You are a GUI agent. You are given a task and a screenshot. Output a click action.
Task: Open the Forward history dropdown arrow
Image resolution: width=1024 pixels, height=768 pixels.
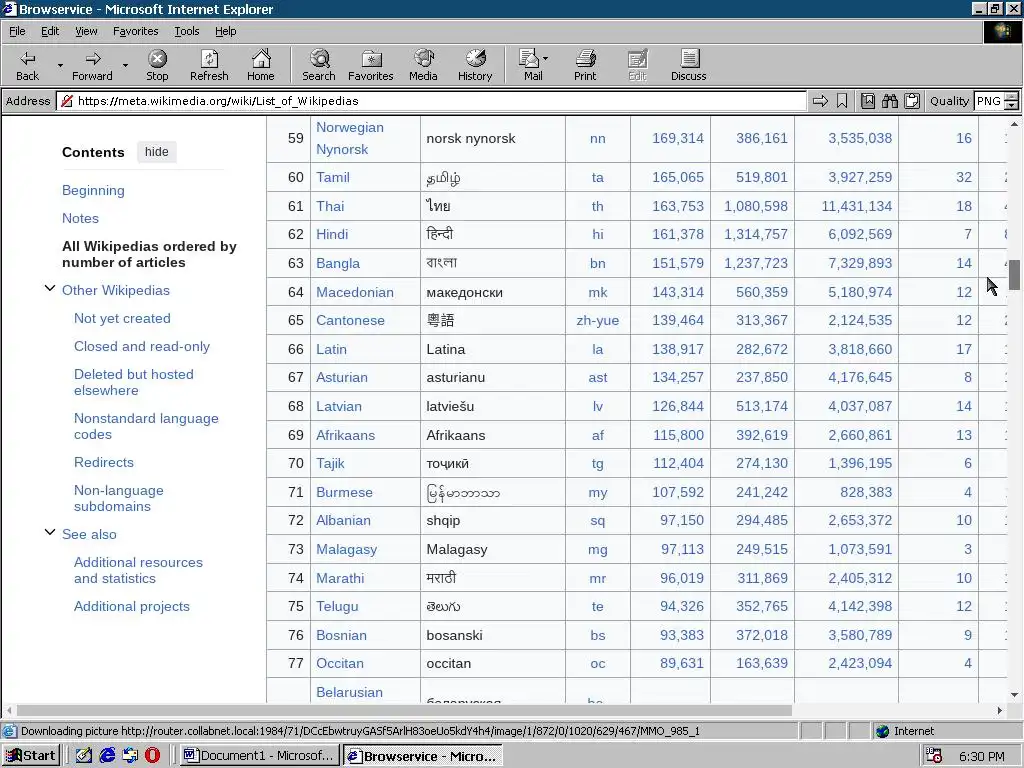(x=125, y=65)
